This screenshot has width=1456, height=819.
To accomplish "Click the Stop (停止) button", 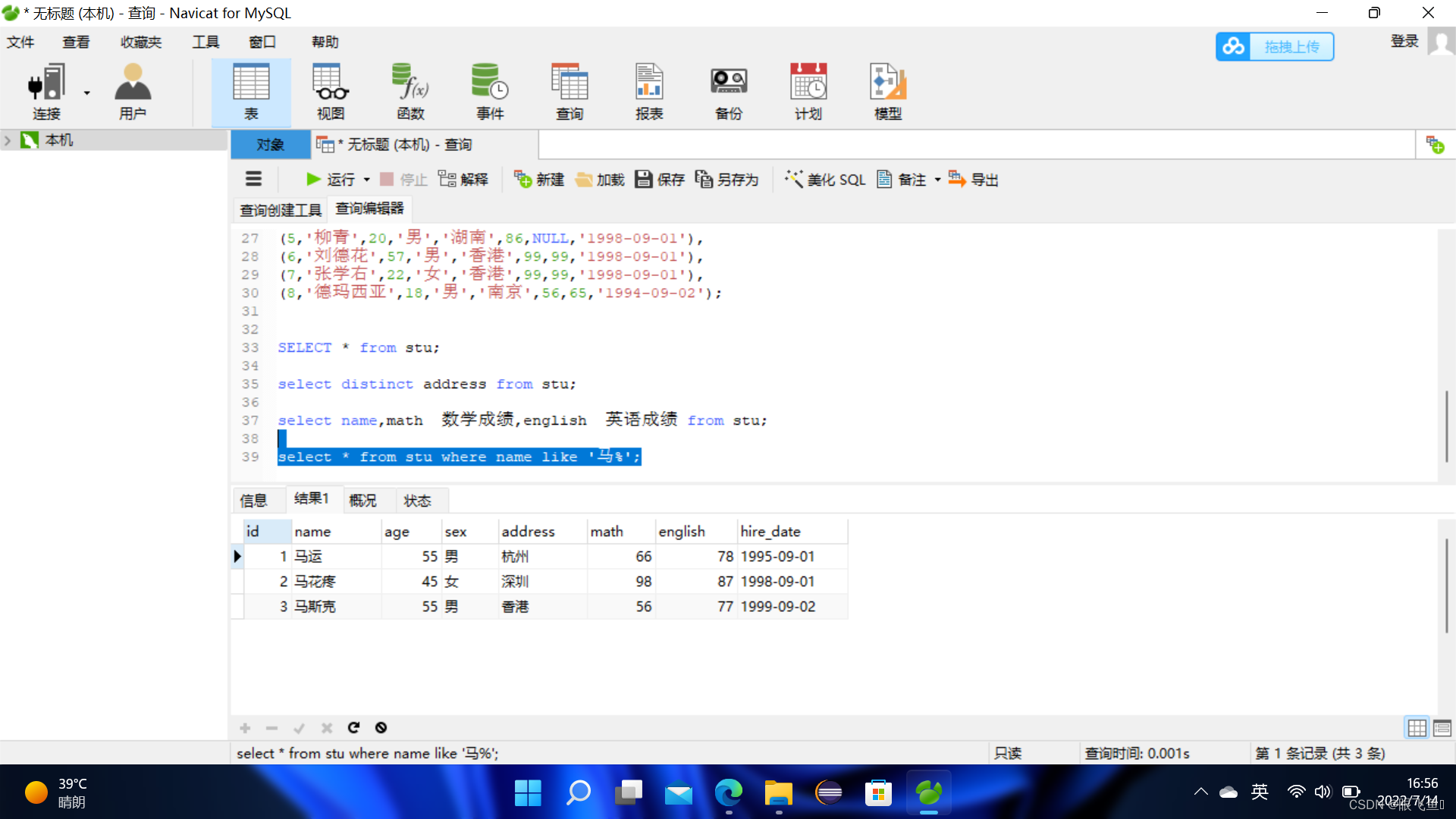I will point(403,179).
